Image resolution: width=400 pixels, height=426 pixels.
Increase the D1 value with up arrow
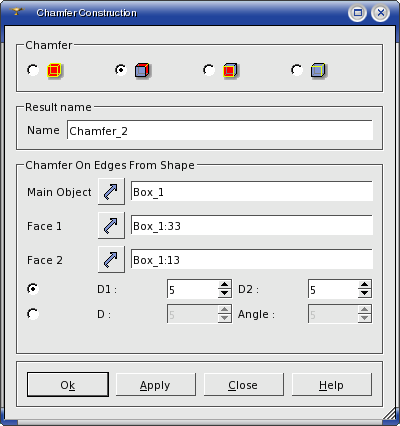point(225,285)
